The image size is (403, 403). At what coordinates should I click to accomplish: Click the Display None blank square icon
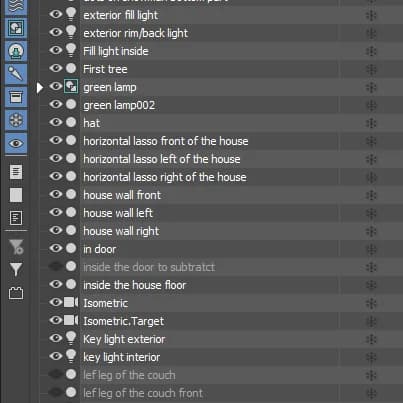click(16, 195)
